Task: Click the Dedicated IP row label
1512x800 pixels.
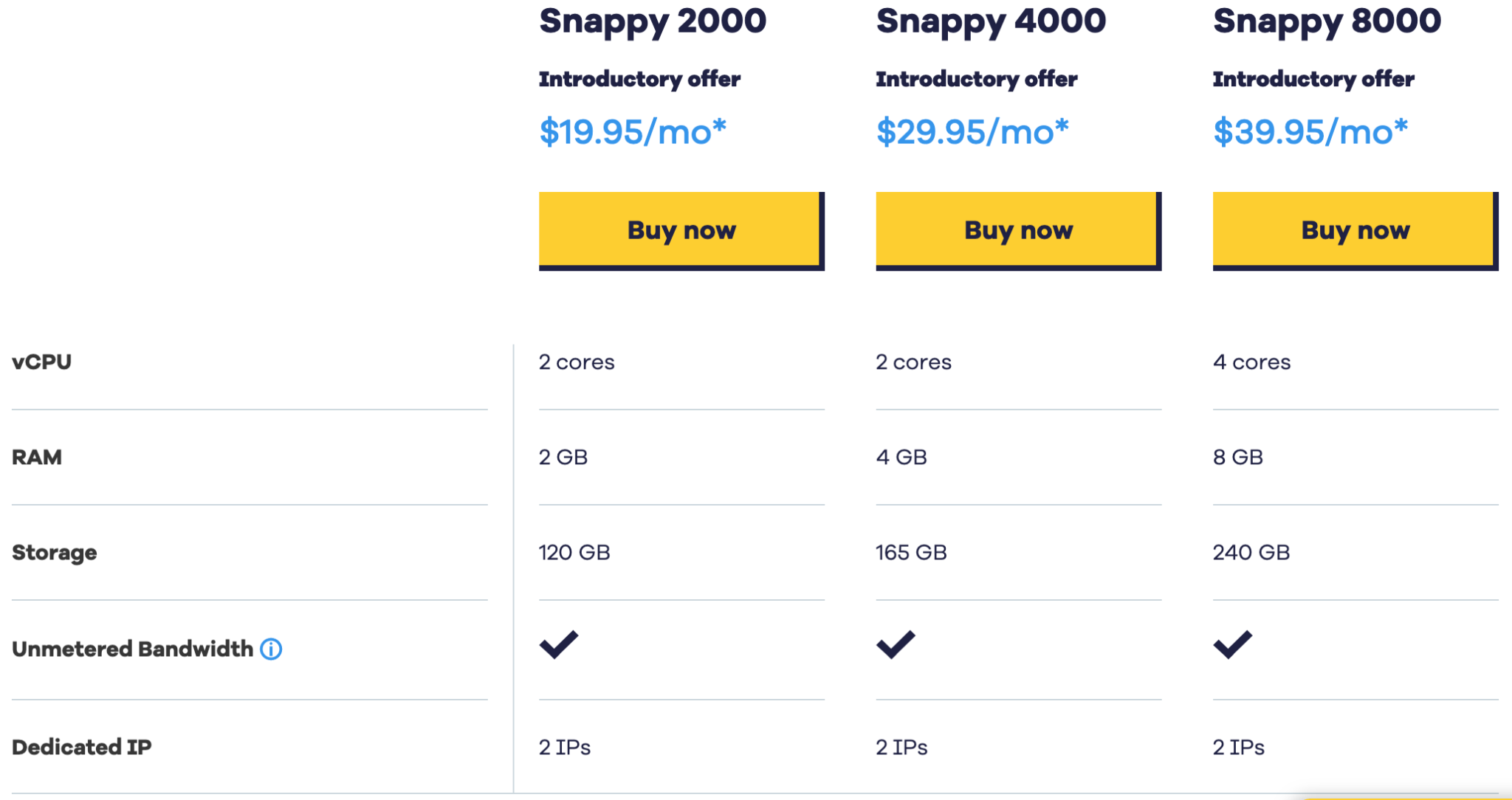Action: point(81,747)
